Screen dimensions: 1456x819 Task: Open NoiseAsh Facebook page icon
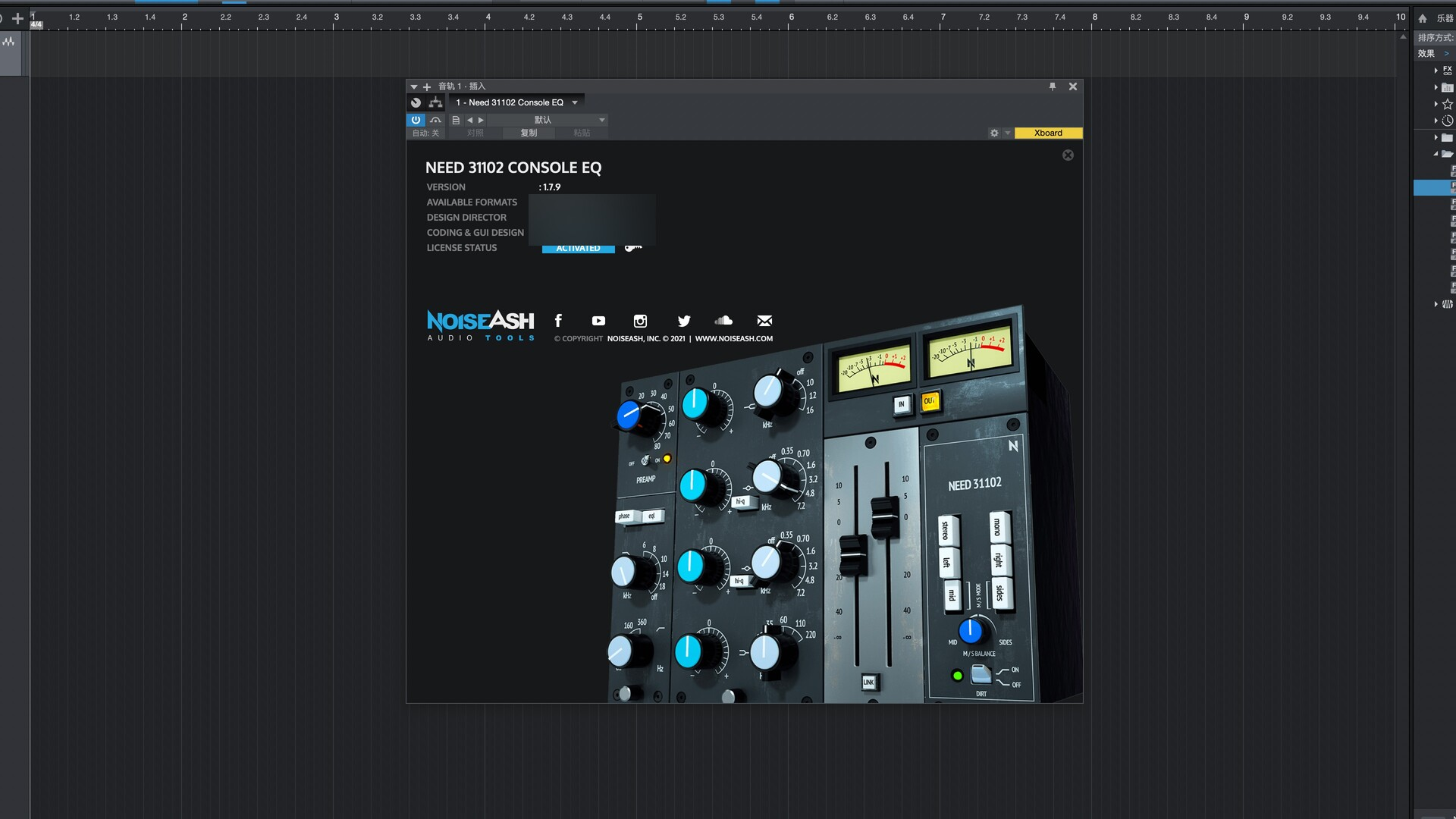pyautogui.click(x=558, y=321)
